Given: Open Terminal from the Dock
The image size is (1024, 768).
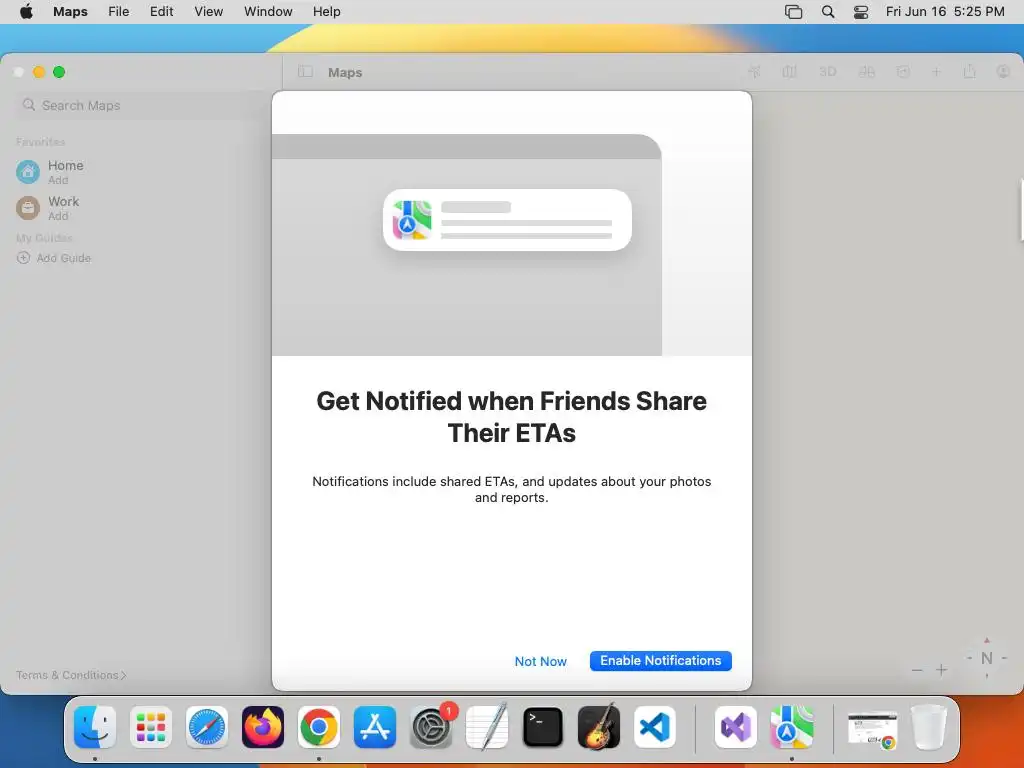Looking at the screenshot, I should [543, 727].
